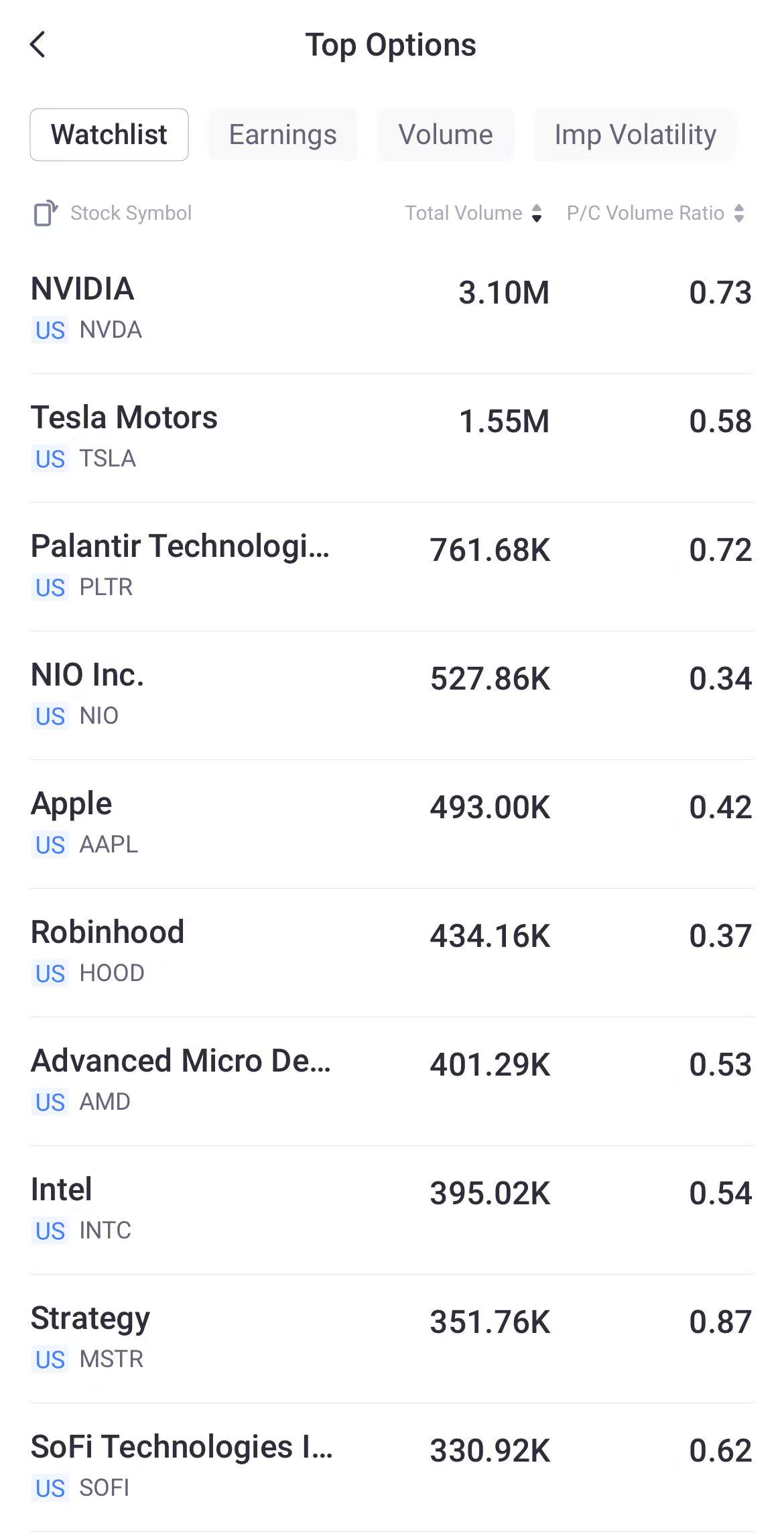Open the Volume tab
This screenshot has height=1534, width=784.
tap(446, 135)
